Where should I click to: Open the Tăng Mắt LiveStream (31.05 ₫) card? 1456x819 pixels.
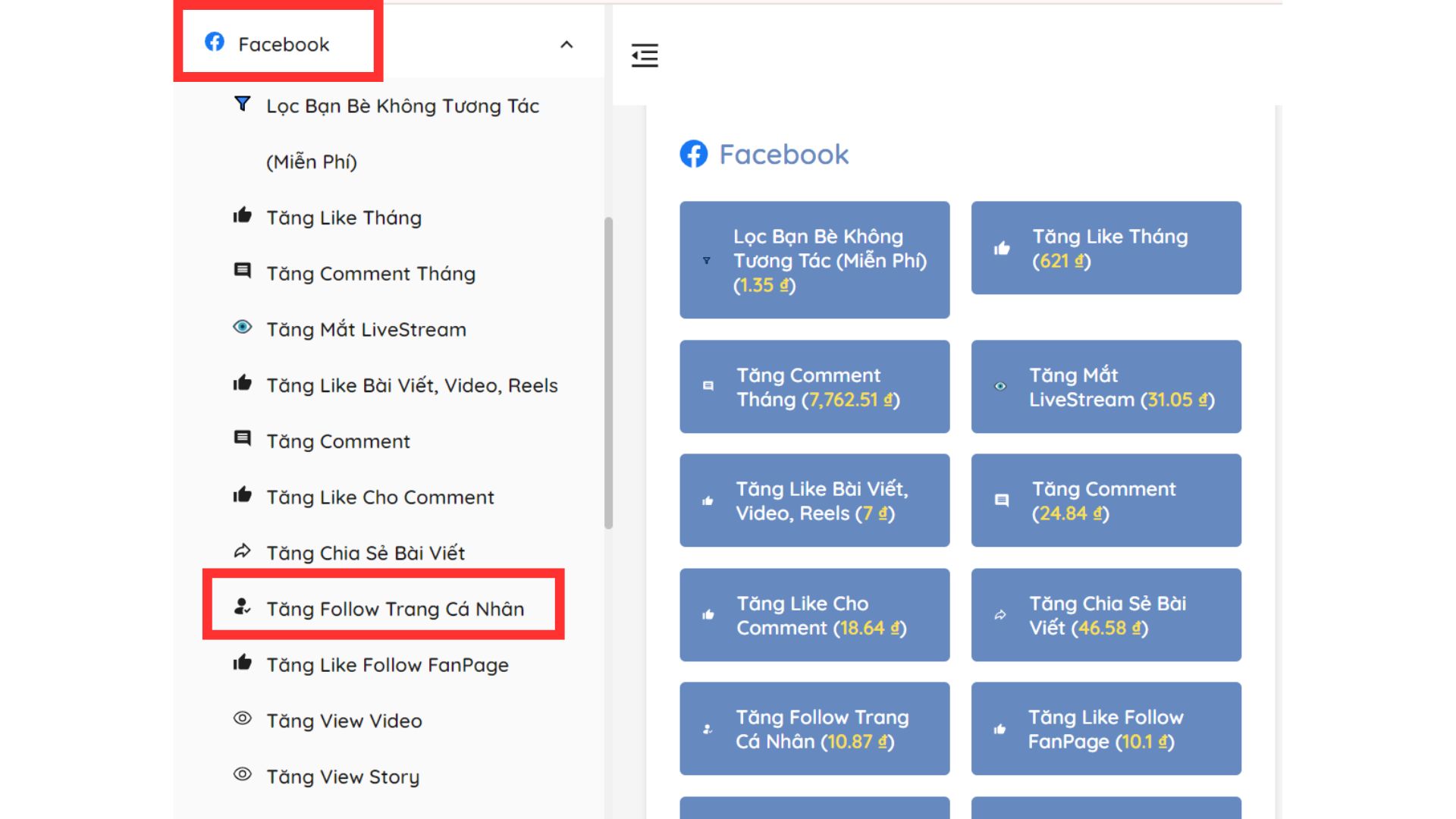(1106, 387)
